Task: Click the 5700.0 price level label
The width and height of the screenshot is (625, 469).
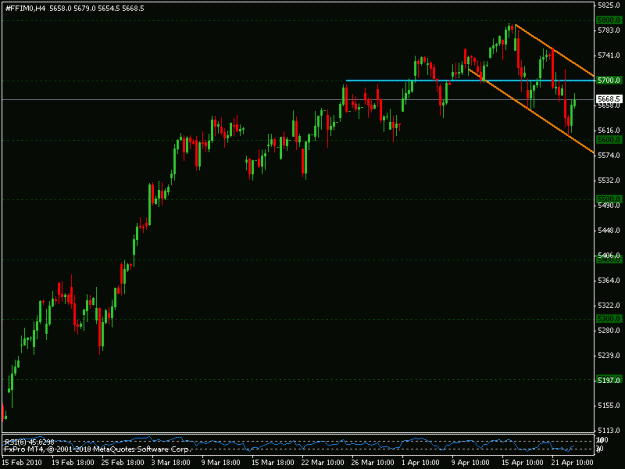Action: pyautogui.click(x=609, y=80)
